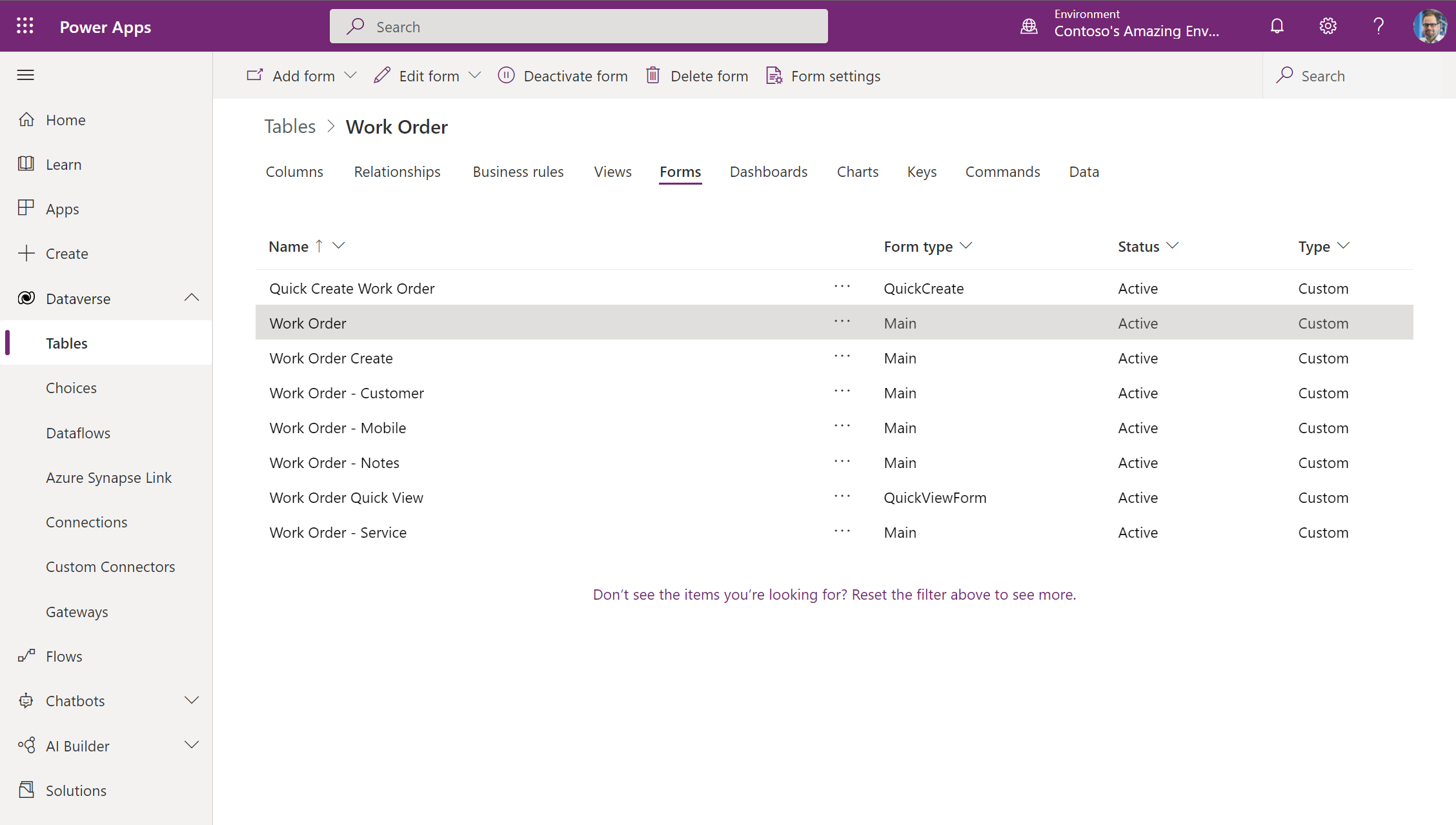The height and width of the screenshot is (825, 1456).
Task: Click the environment globe icon
Action: point(1029,26)
